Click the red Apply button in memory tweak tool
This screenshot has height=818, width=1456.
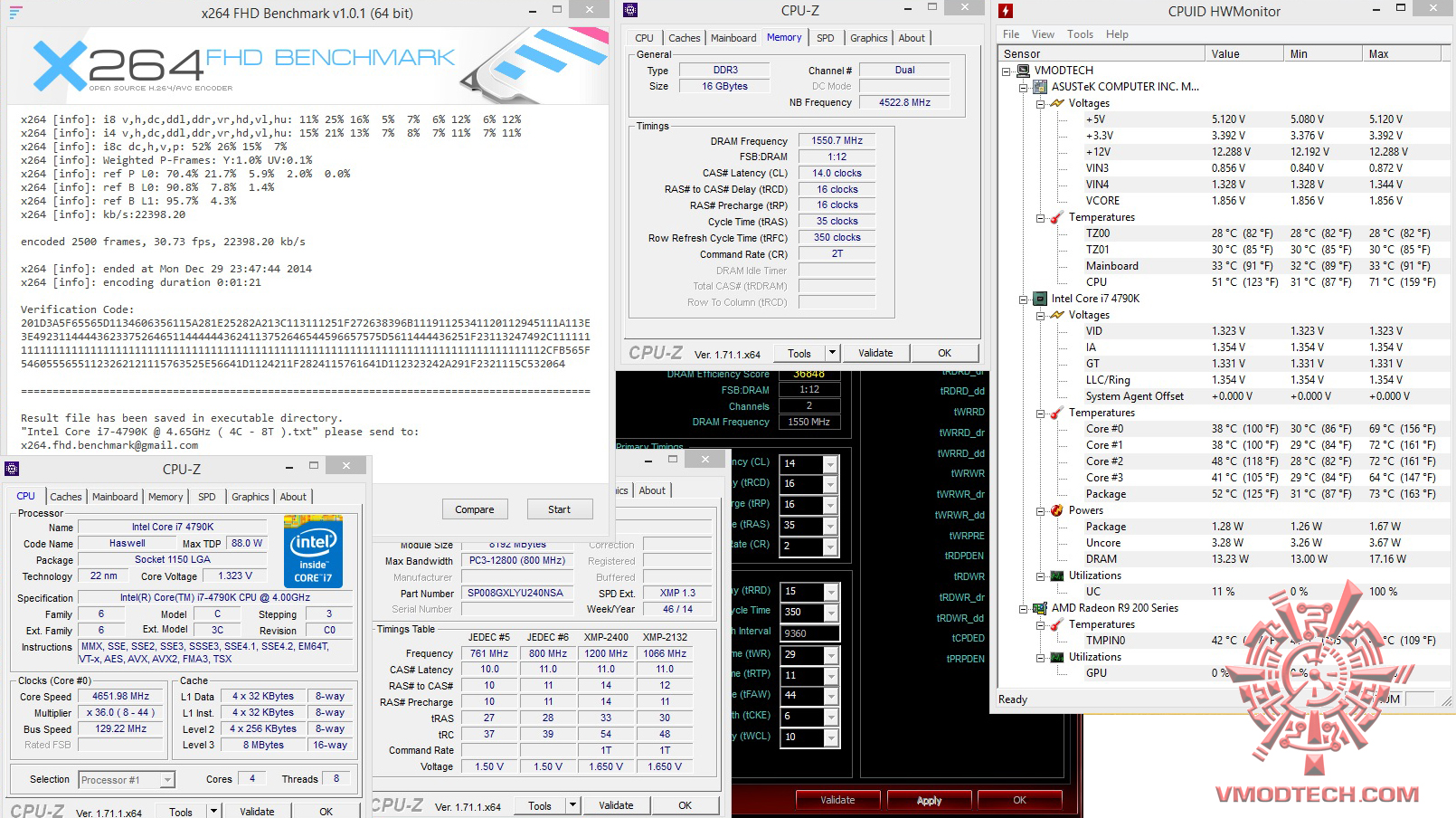click(x=929, y=800)
